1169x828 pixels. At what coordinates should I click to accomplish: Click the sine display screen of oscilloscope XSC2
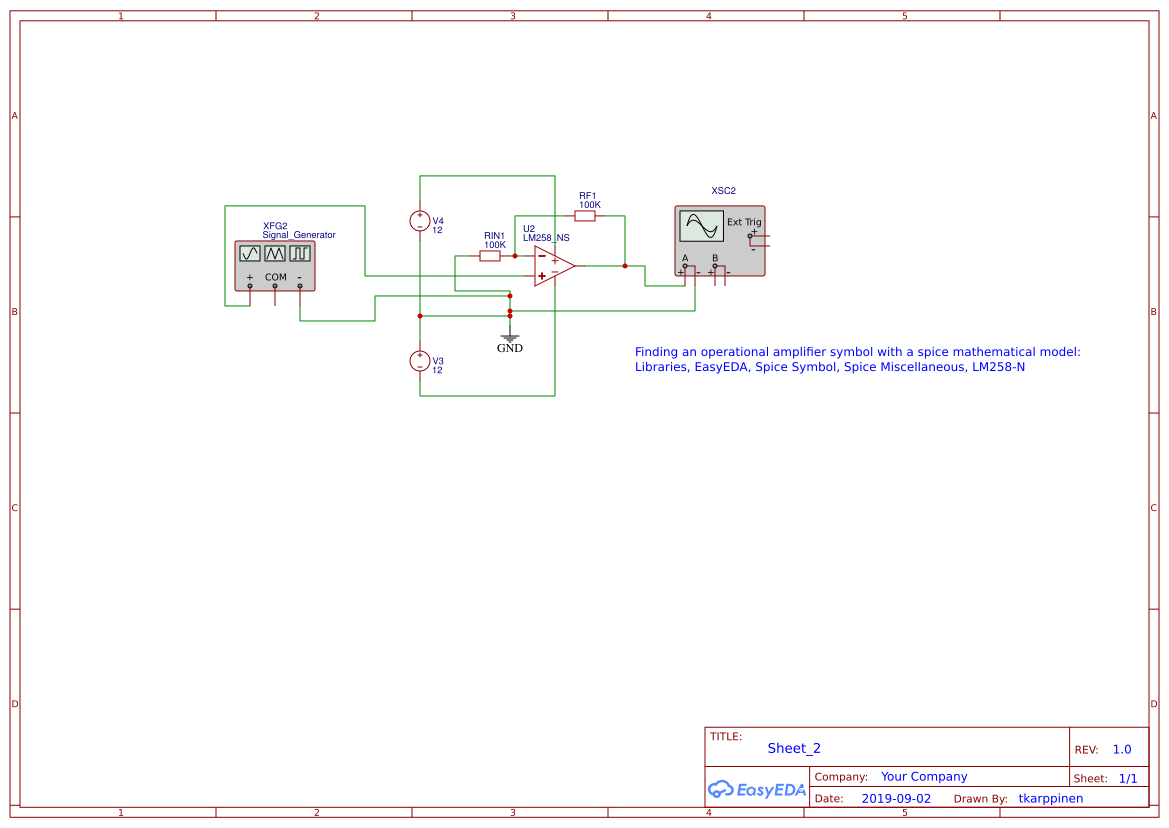(702, 226)
